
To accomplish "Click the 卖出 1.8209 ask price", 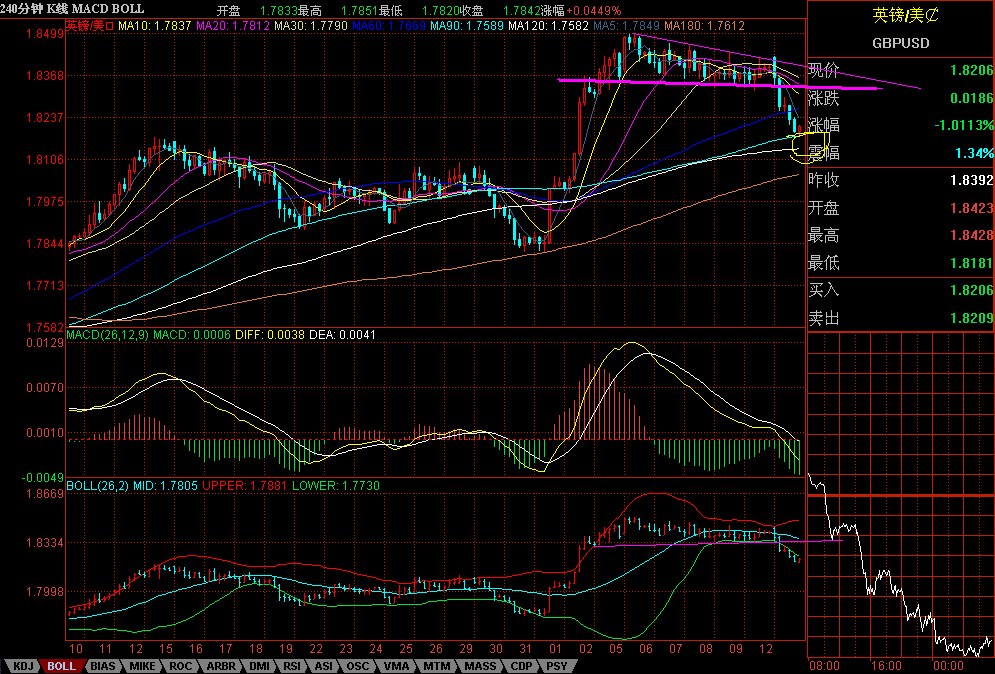I will coord(900,318).
